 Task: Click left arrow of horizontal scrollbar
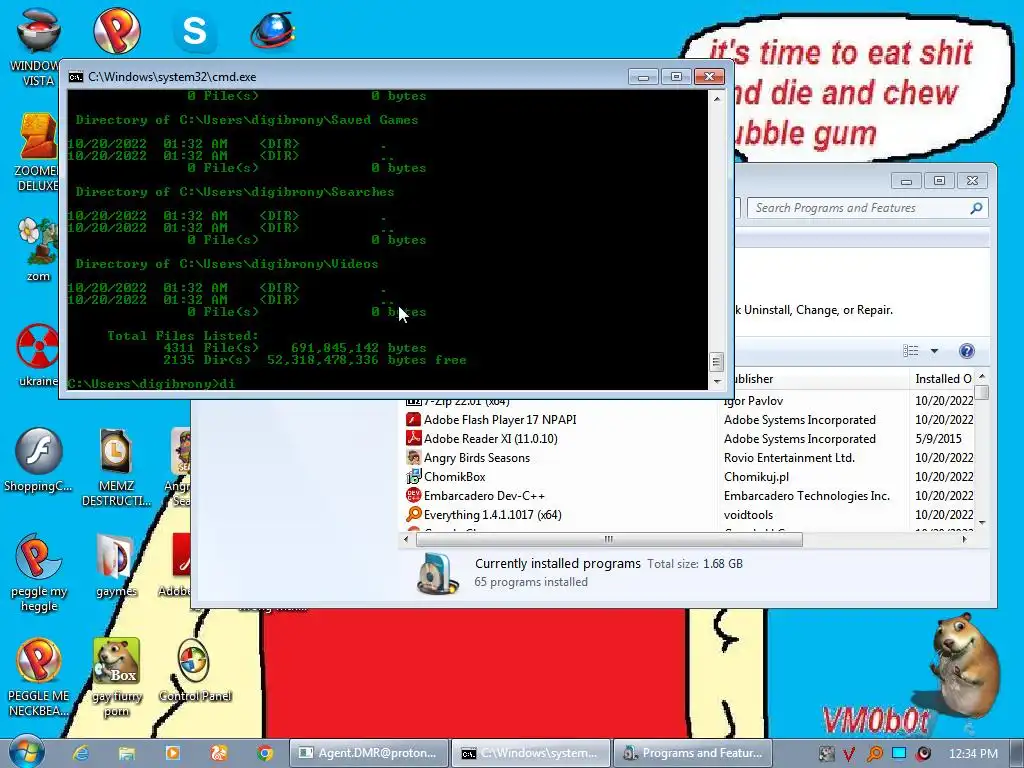pyautogui.click(x=406, y=539)
